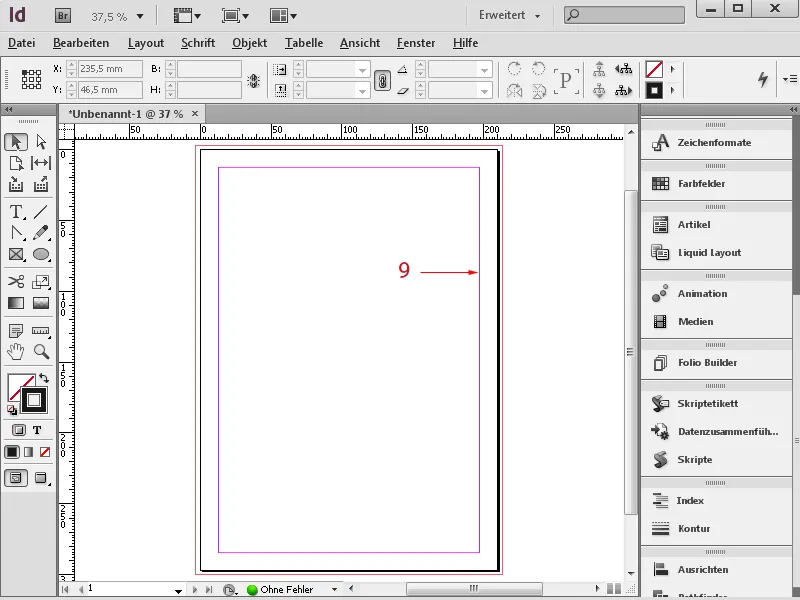This screenshot has width=800, height=600.
Task: Select the Direct Selection tool (white arrow)
Action: pyautogui.click(x=41, y=142)
